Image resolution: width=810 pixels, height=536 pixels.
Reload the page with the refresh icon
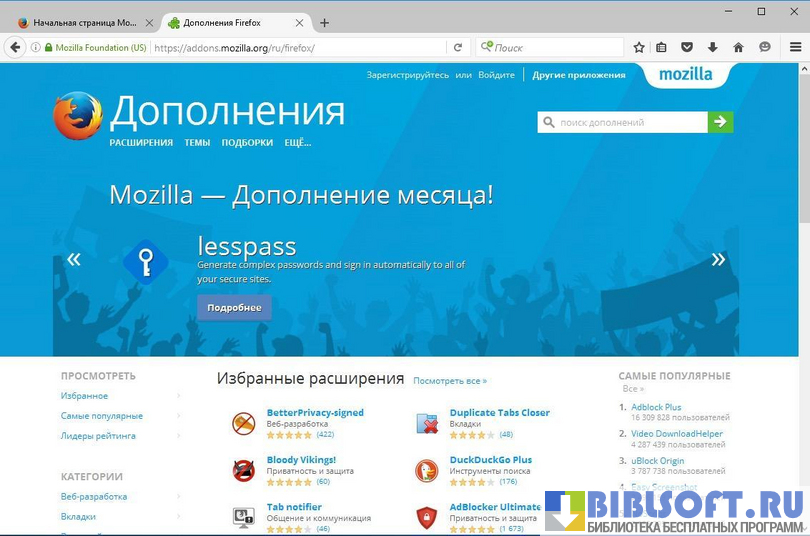click(458, 48)
